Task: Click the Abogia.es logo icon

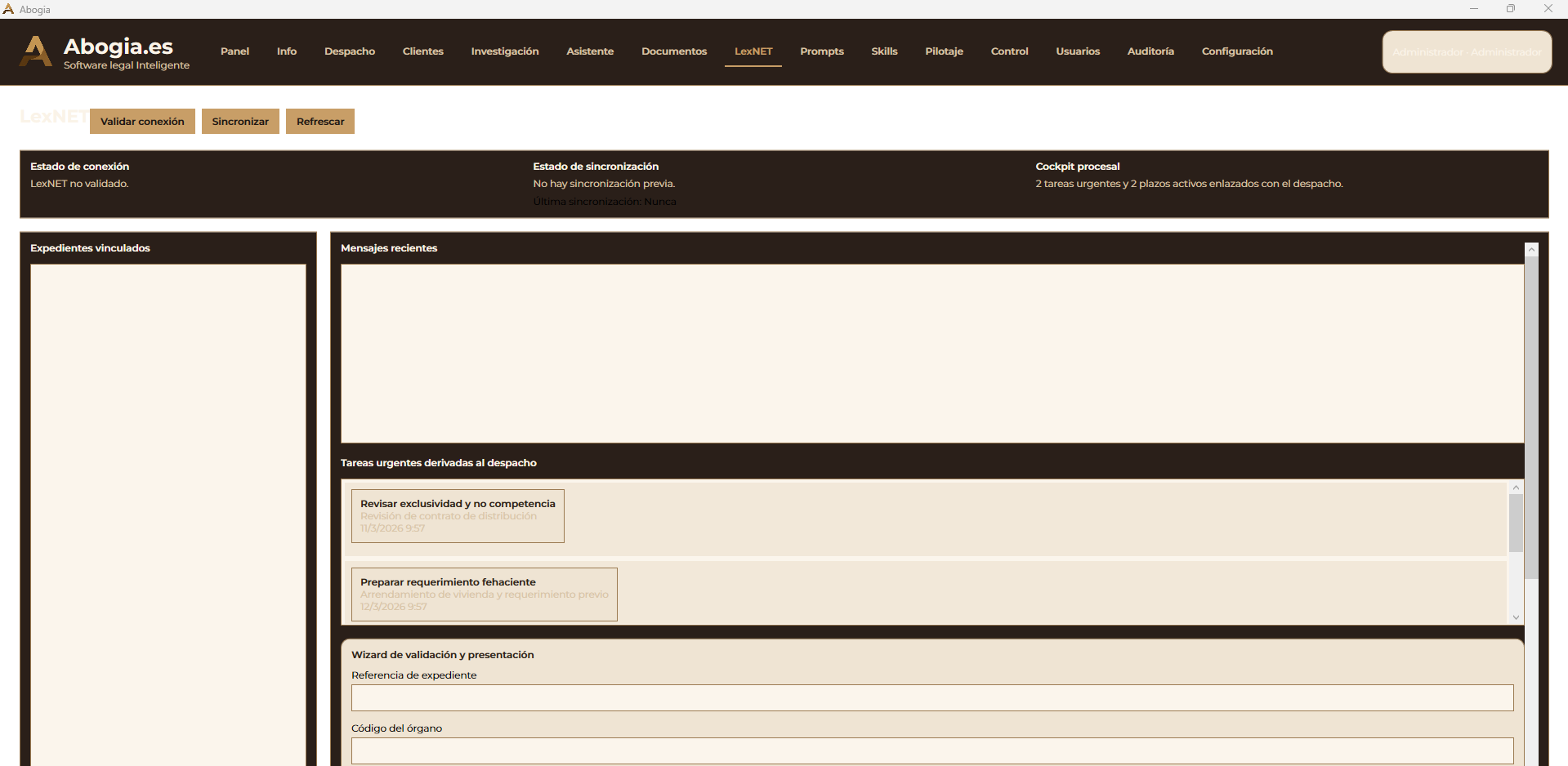Action: (x=35, y=51)
